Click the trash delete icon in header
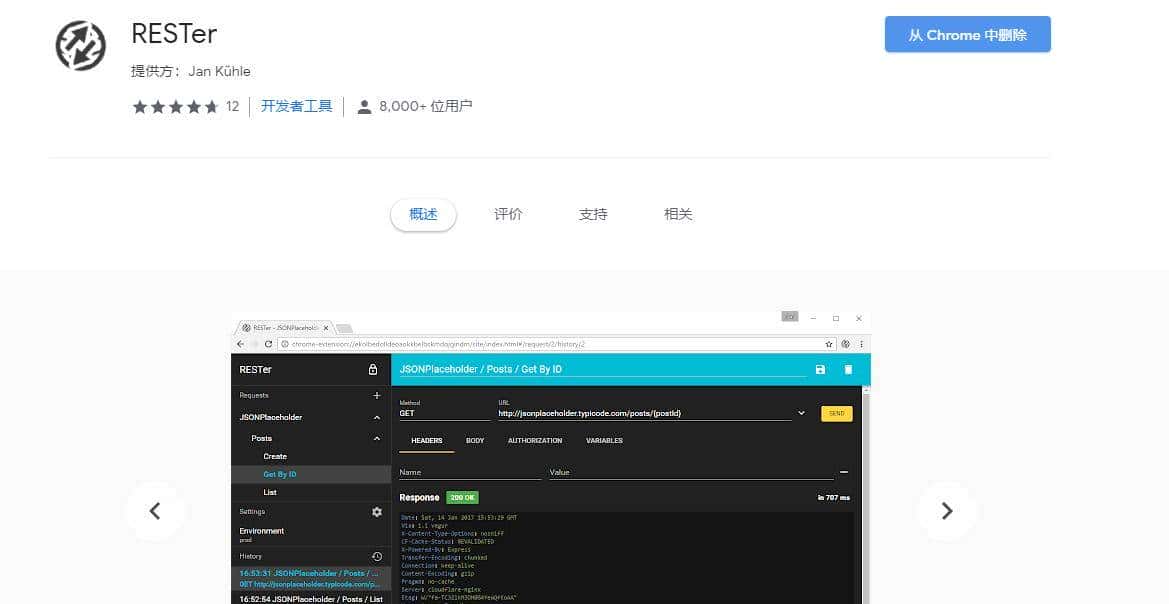Viewport: 1169px width, 604px height. coord(848,369)
